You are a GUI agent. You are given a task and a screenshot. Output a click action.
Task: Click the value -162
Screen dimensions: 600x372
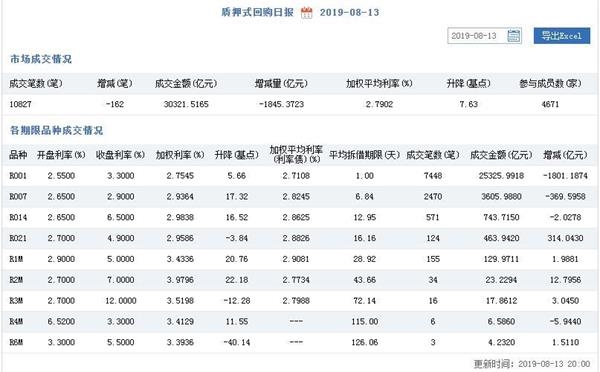pyautogui.click(x=115, y=104)
